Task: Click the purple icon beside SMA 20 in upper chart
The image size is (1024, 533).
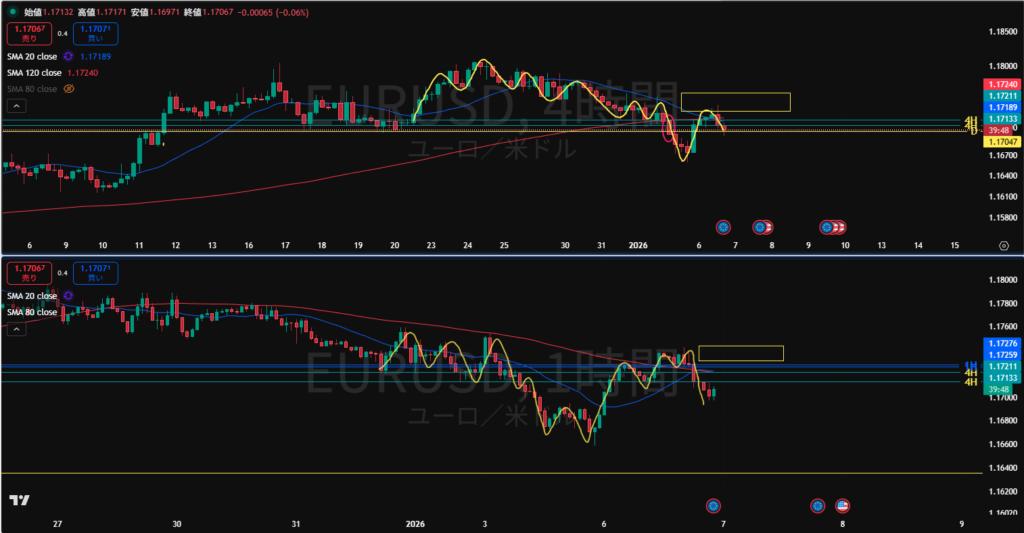Action: click(68, 57)
